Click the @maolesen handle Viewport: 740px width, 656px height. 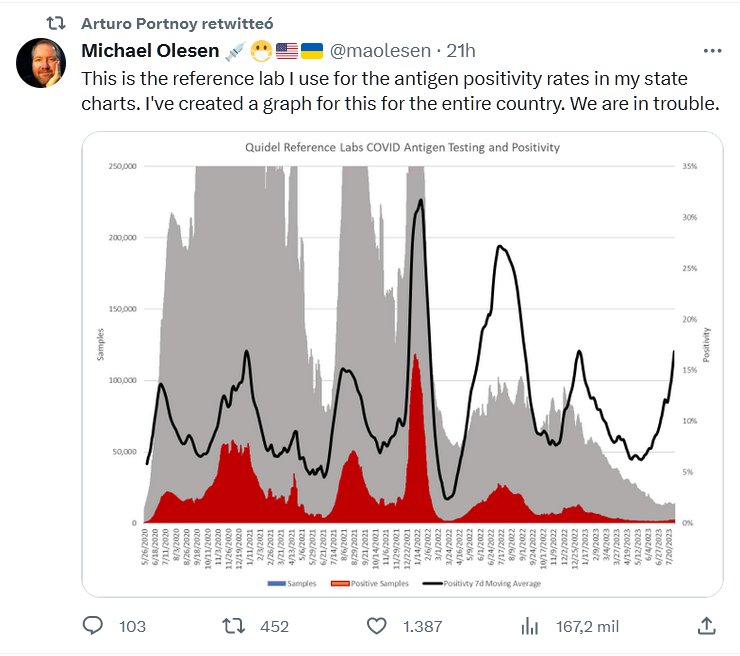[x=374, y=51]
